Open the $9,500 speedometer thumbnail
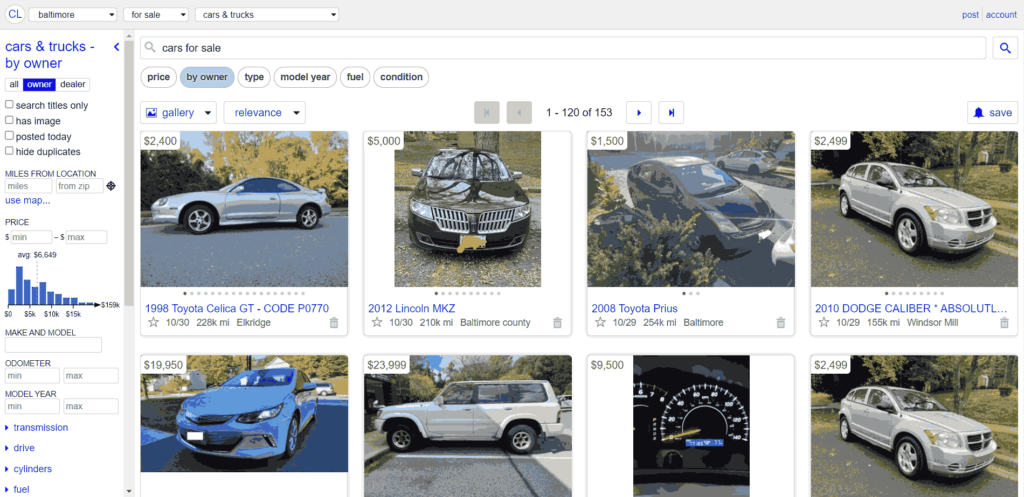Viewport: 1024px width, 497px height. click(691, 426)
